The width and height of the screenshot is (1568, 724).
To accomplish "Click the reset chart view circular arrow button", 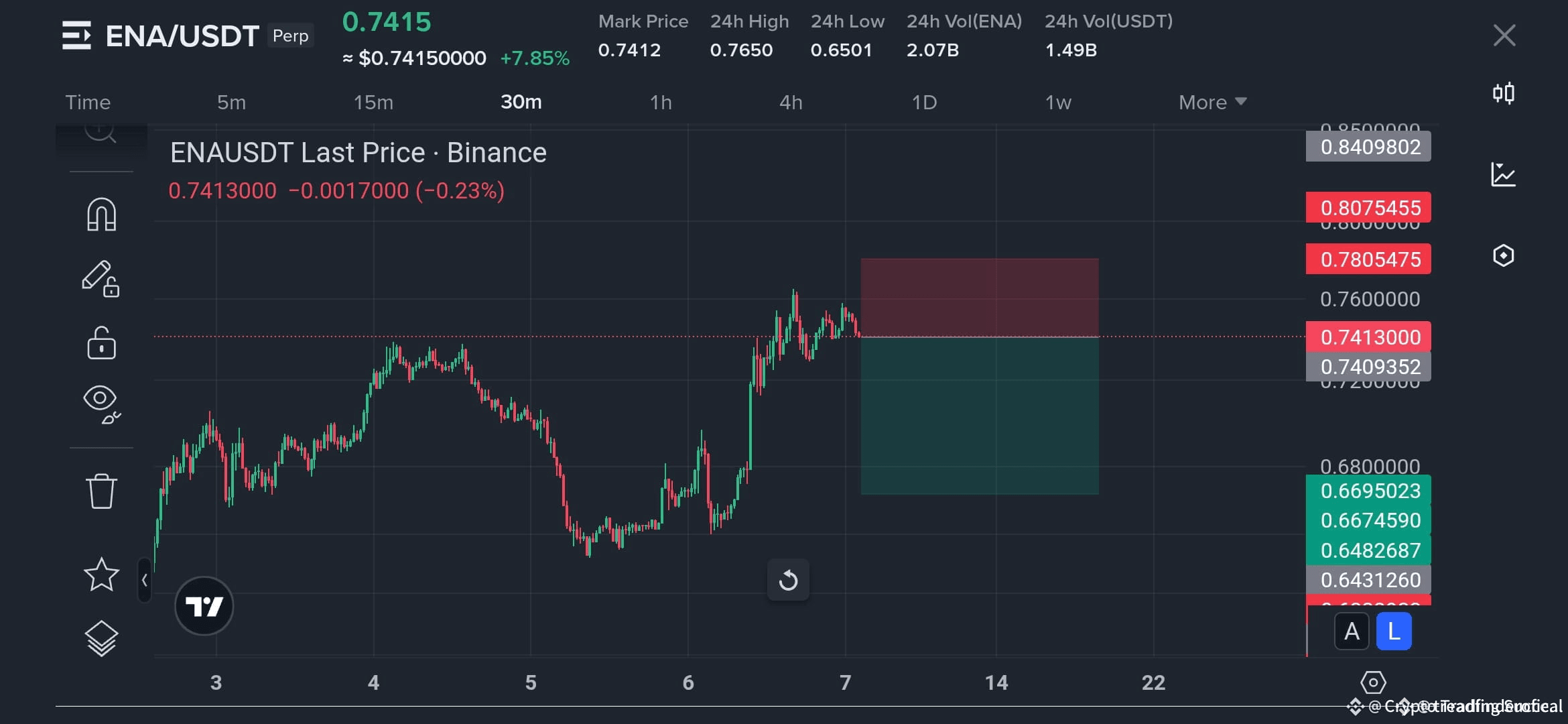I will (788, 580).
